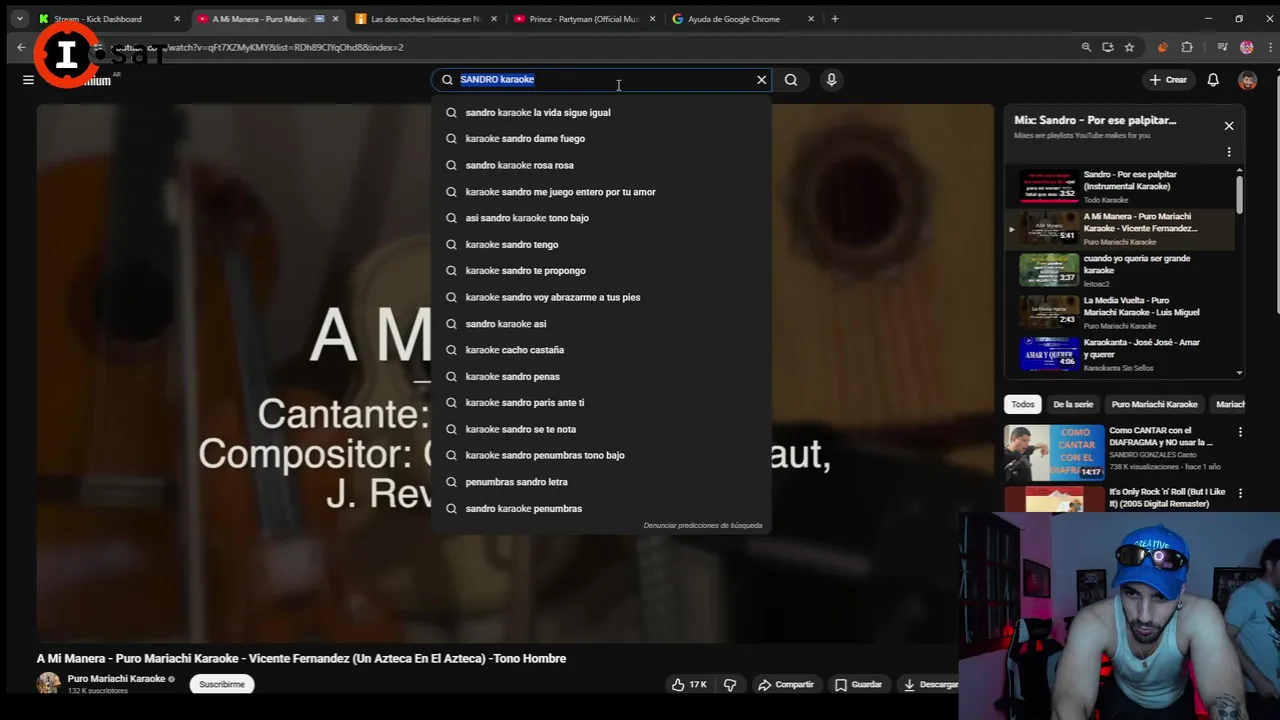Choose suggestion karaoke sandro te propongo
The height and width of the screenshot is (720, 1280).
pyautogui.click(x=602, y=271)
